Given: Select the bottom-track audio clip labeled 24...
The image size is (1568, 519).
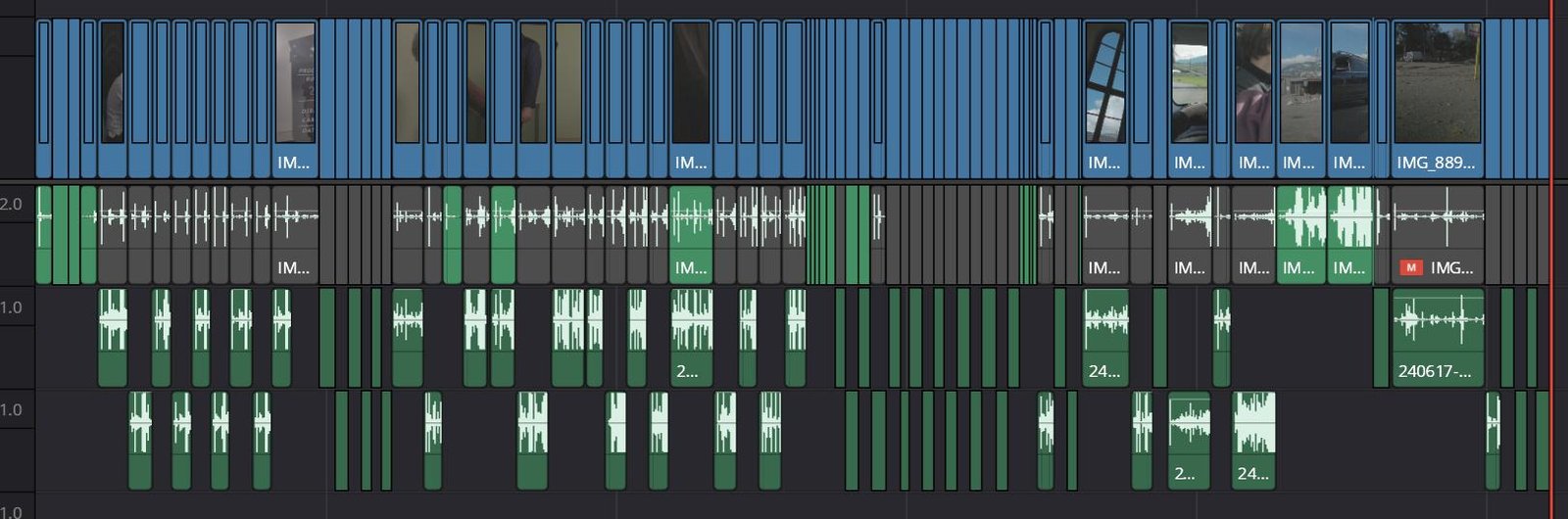Looking at the screenshot, I should click(x=1253, y=441).
